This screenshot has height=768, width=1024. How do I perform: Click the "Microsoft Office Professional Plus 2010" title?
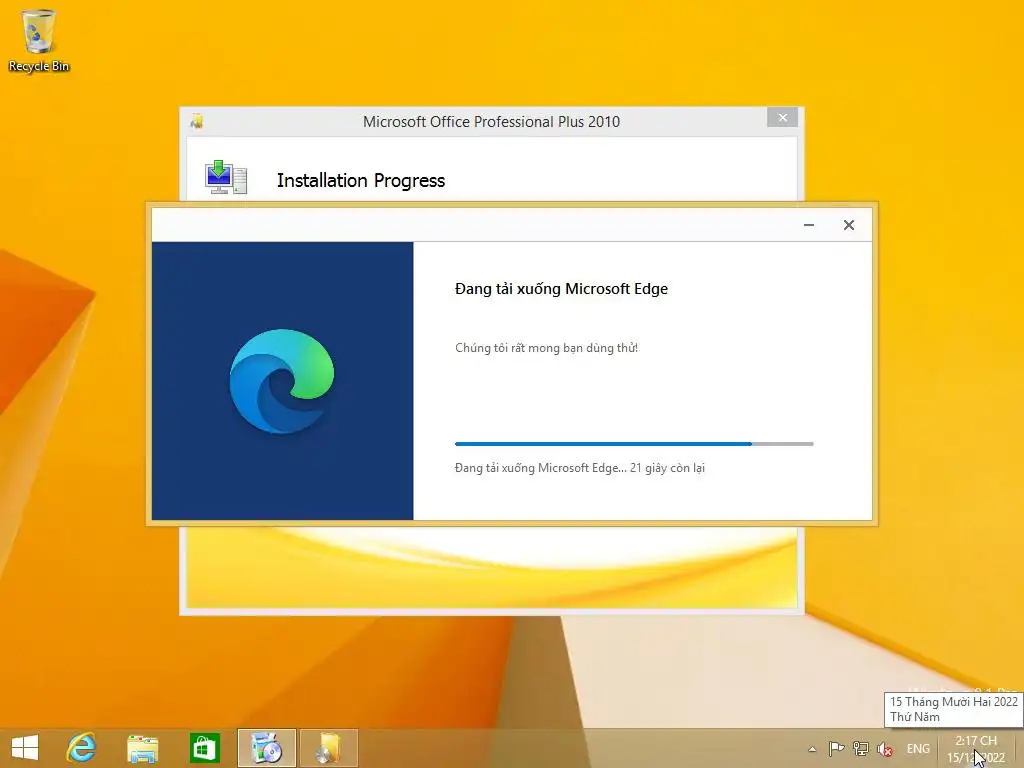491,122
